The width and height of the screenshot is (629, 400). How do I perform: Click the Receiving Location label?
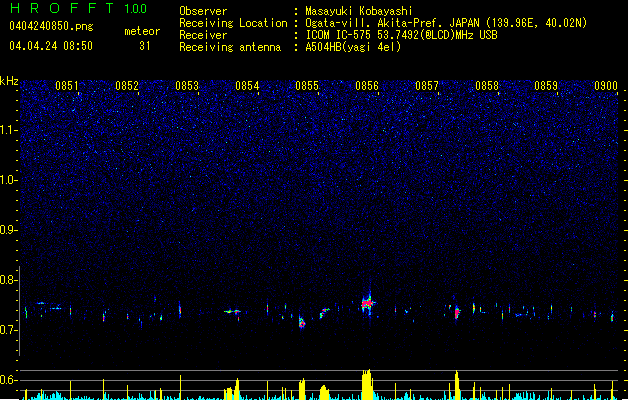point(233,23)
